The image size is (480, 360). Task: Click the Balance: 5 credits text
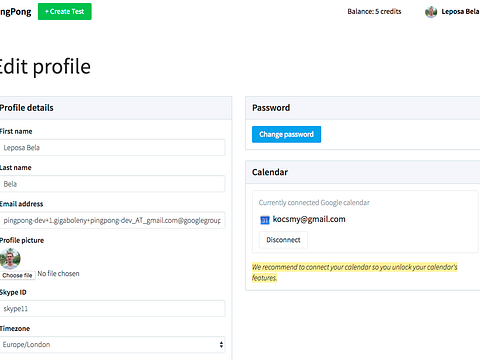374,12
